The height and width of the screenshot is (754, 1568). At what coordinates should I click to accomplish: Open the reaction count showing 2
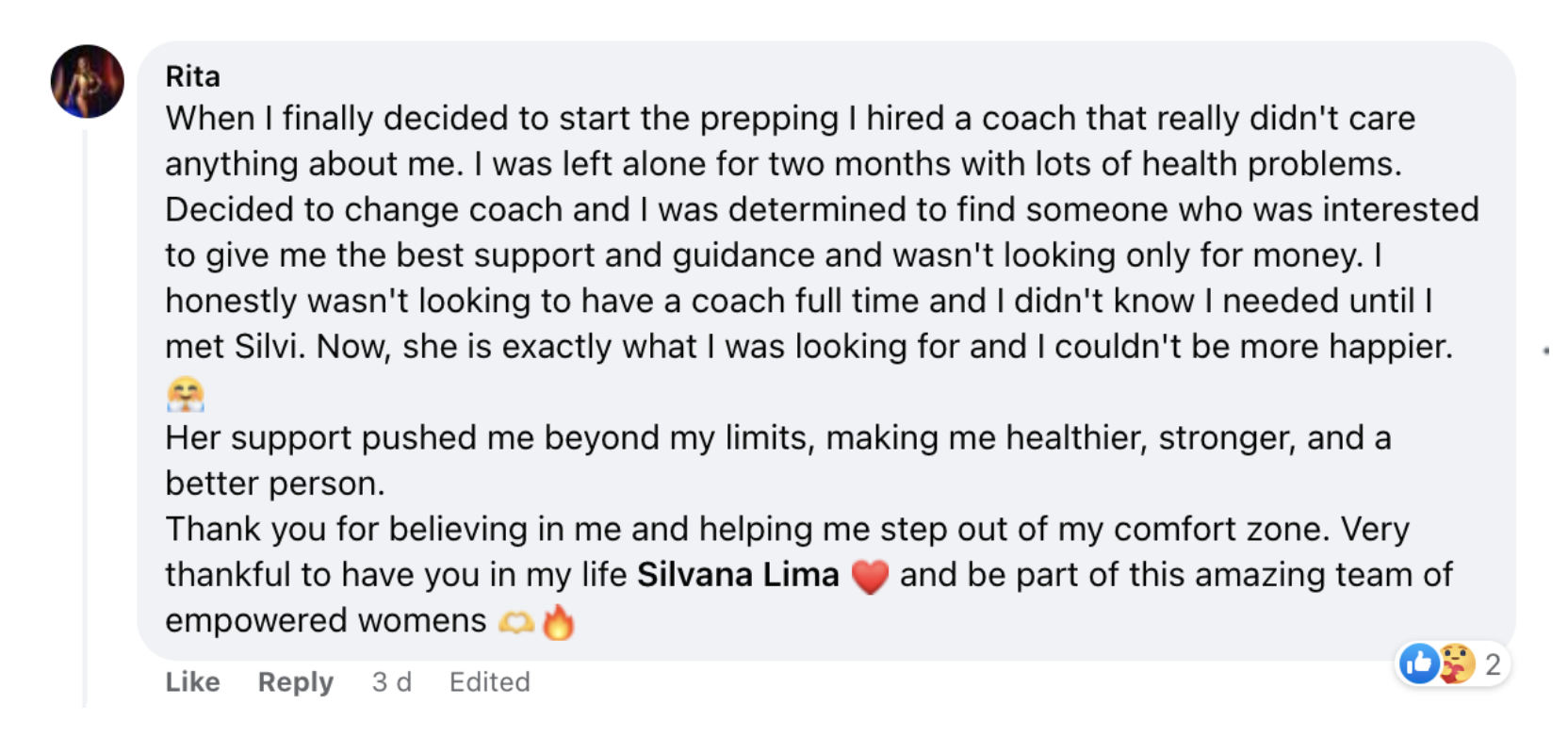click(1493, 664)
